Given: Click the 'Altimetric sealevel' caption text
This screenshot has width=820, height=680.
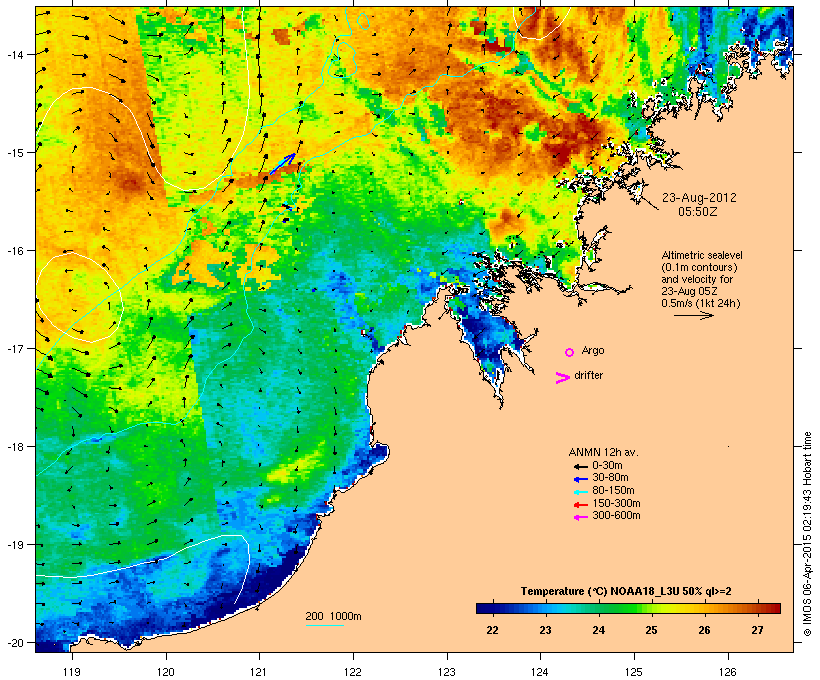Looking at the screenshot, I should click(702, 255).
